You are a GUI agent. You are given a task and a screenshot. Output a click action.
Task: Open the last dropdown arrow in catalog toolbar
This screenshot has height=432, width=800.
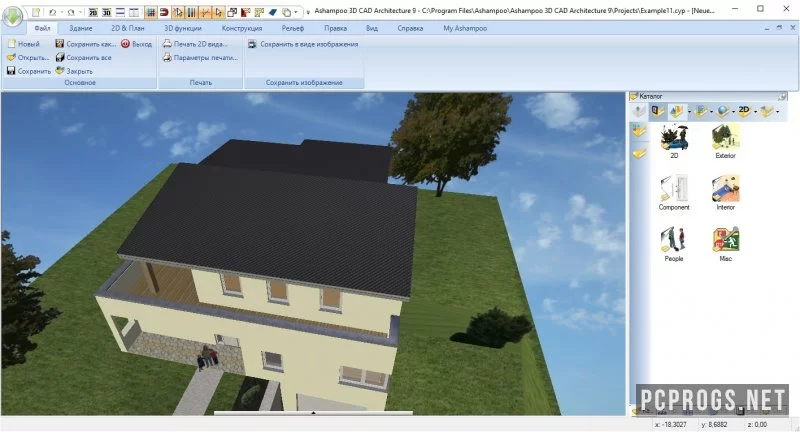coord(777,112)
